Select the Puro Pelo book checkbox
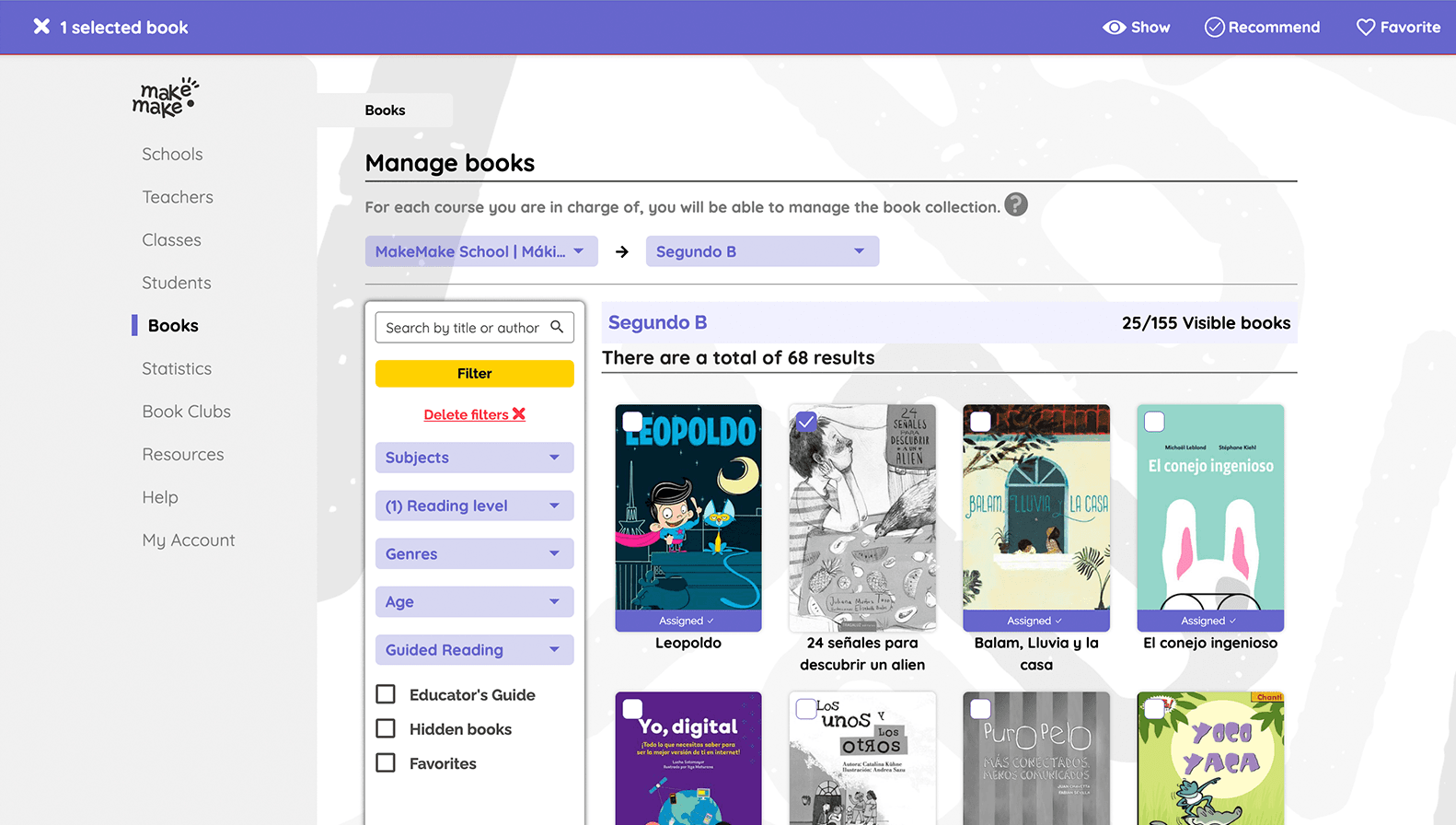 click(x=980, y=709)
